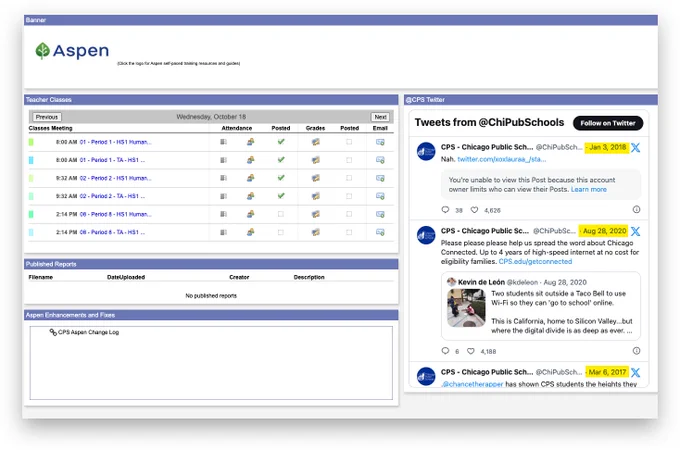The image size is (680, 450).
Task: Open the twitter.com/xoxlauraa_ link in tweet
Action: click(x=502, y=159)
